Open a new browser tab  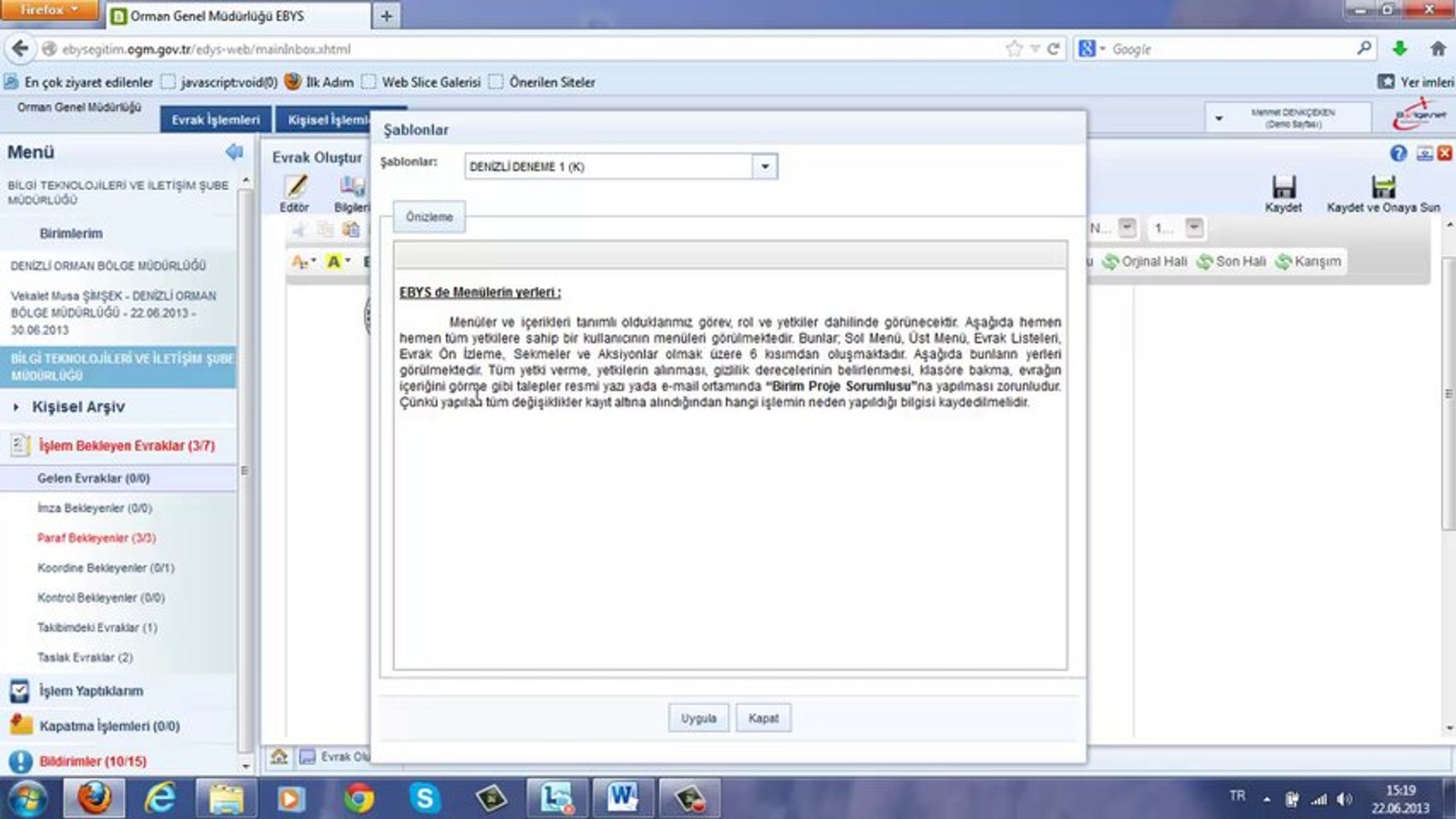tap(386, 16)
